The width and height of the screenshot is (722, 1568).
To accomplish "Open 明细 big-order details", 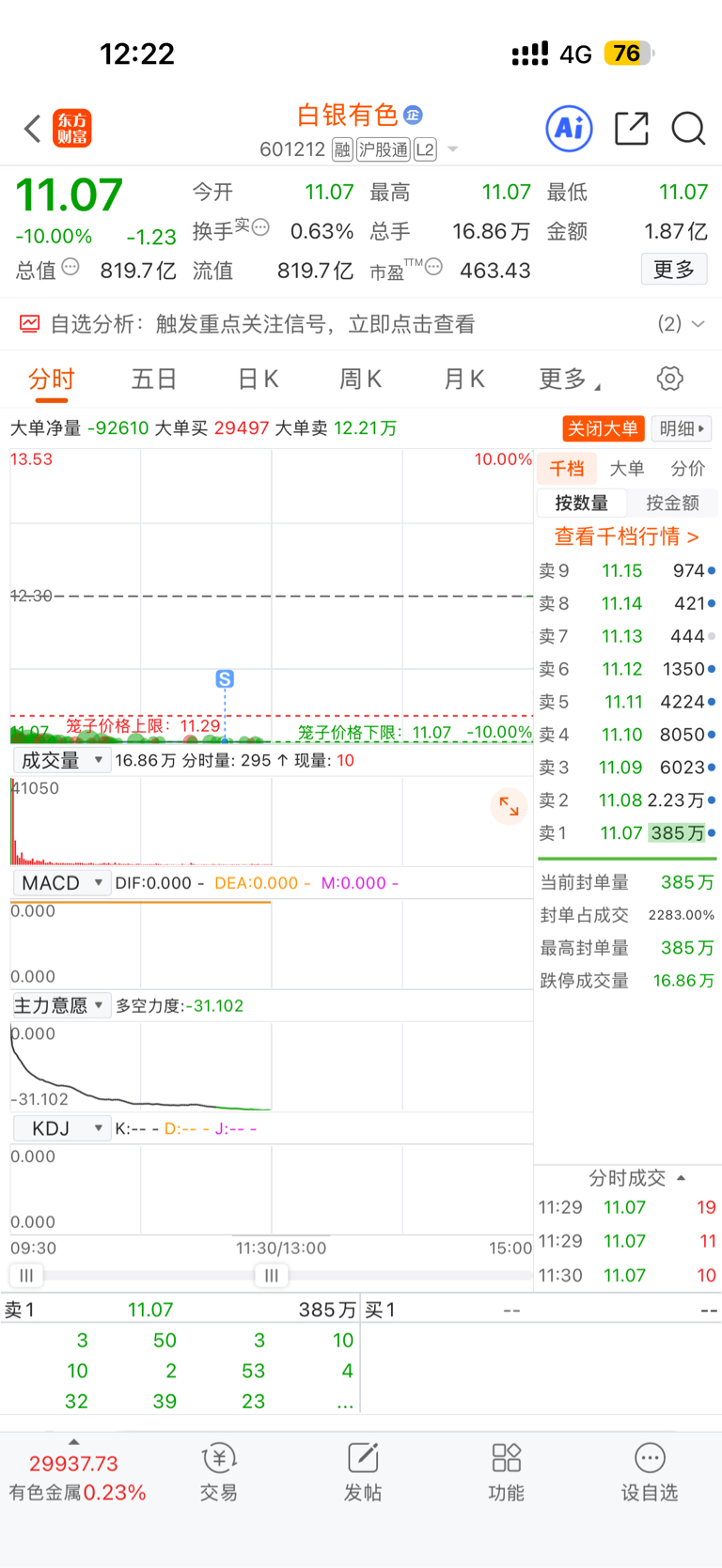I will point(682,428).
